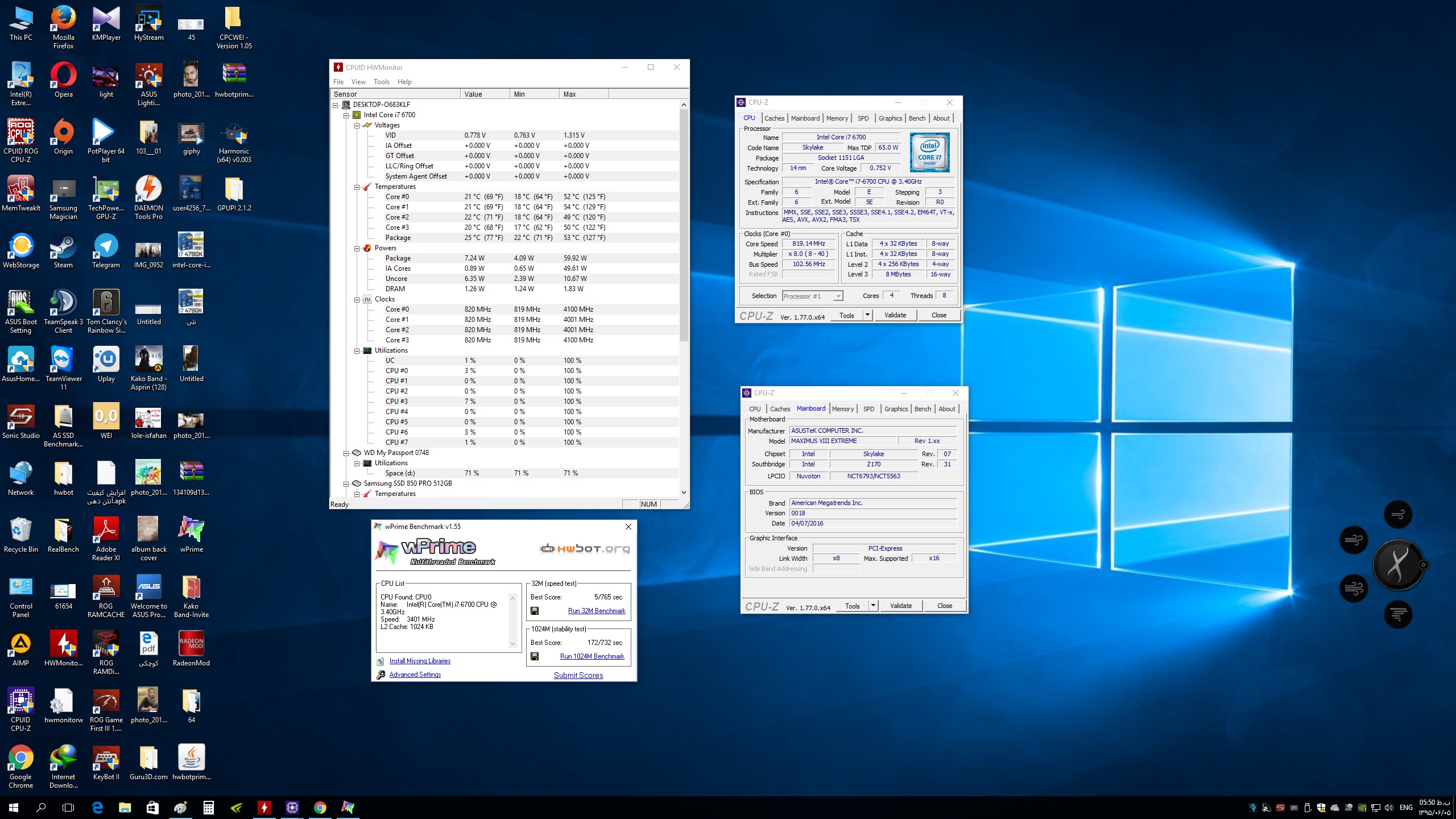The width and height of the screenshot is (1456, 819).
Task: Click Close button in lower CPU-Z
Action: (x=945, y=606)
